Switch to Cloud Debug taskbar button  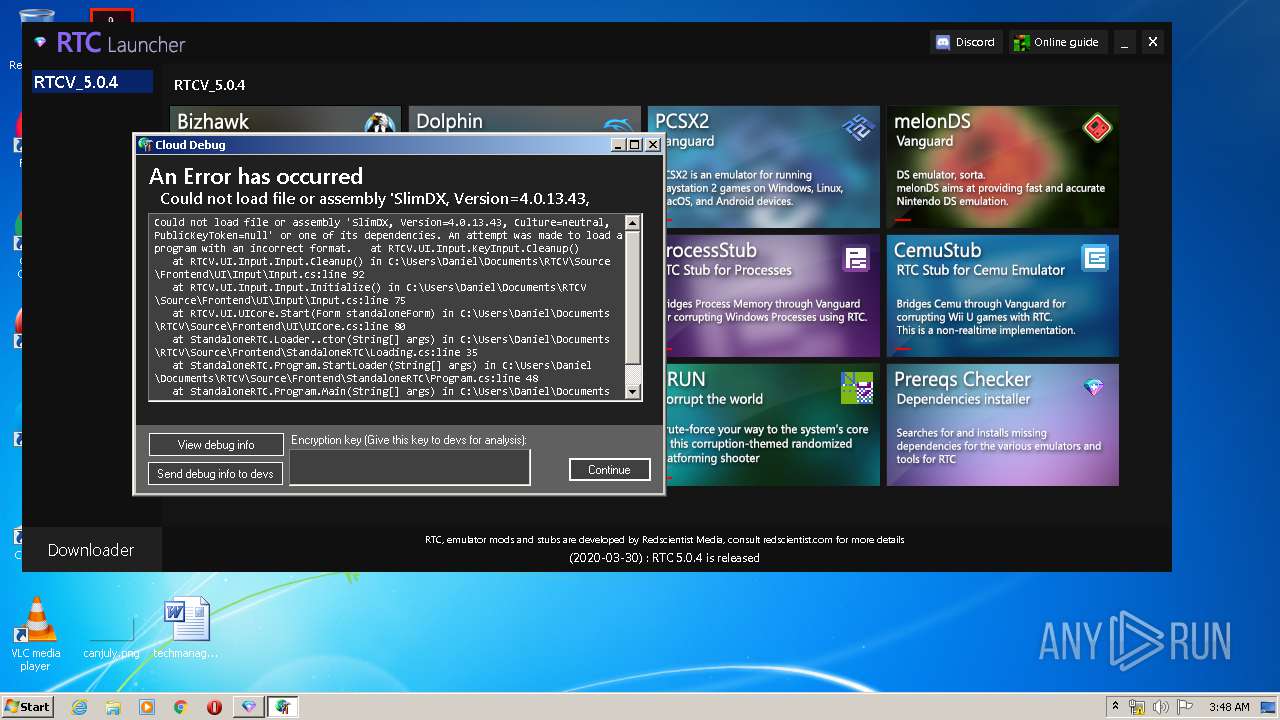tap(283, 707)
